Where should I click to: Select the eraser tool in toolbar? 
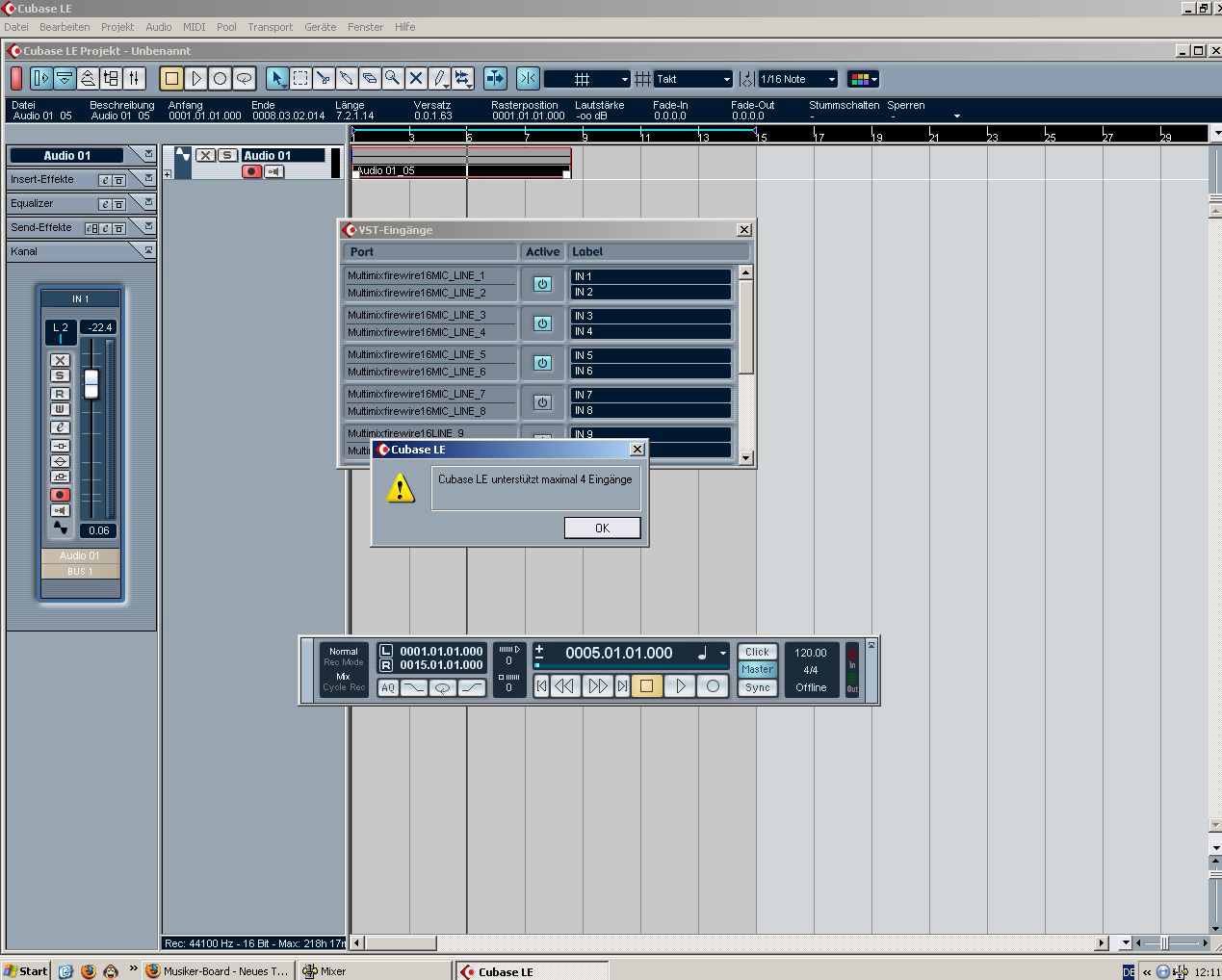tap(370, 79)
